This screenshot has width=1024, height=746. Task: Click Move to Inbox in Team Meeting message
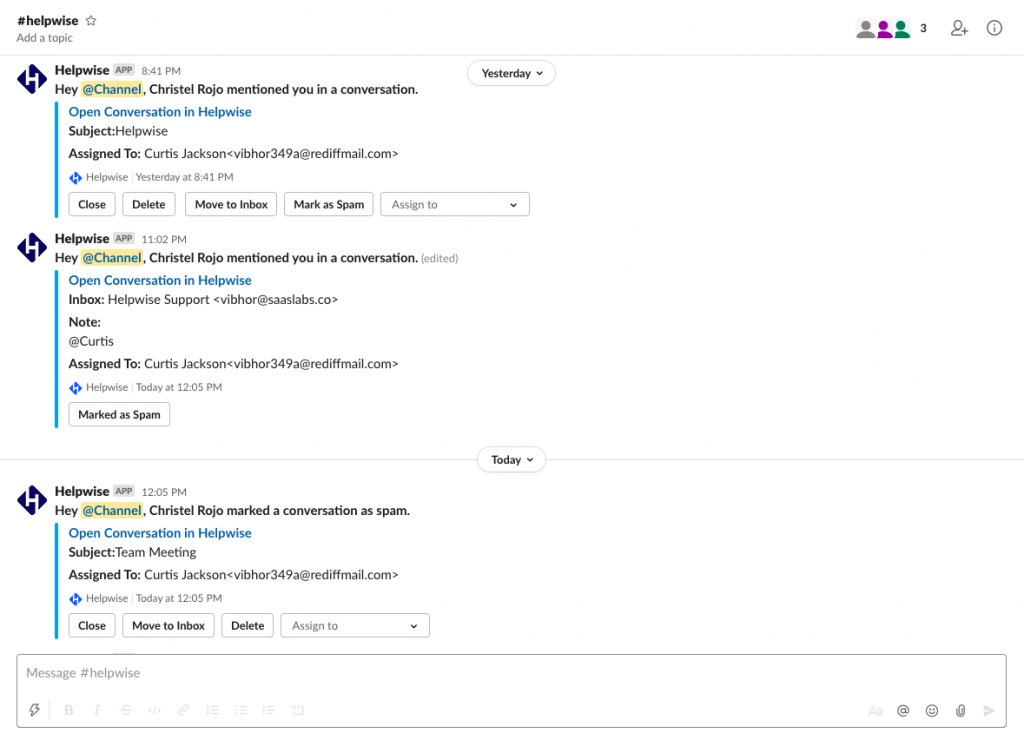click(168, 625)
